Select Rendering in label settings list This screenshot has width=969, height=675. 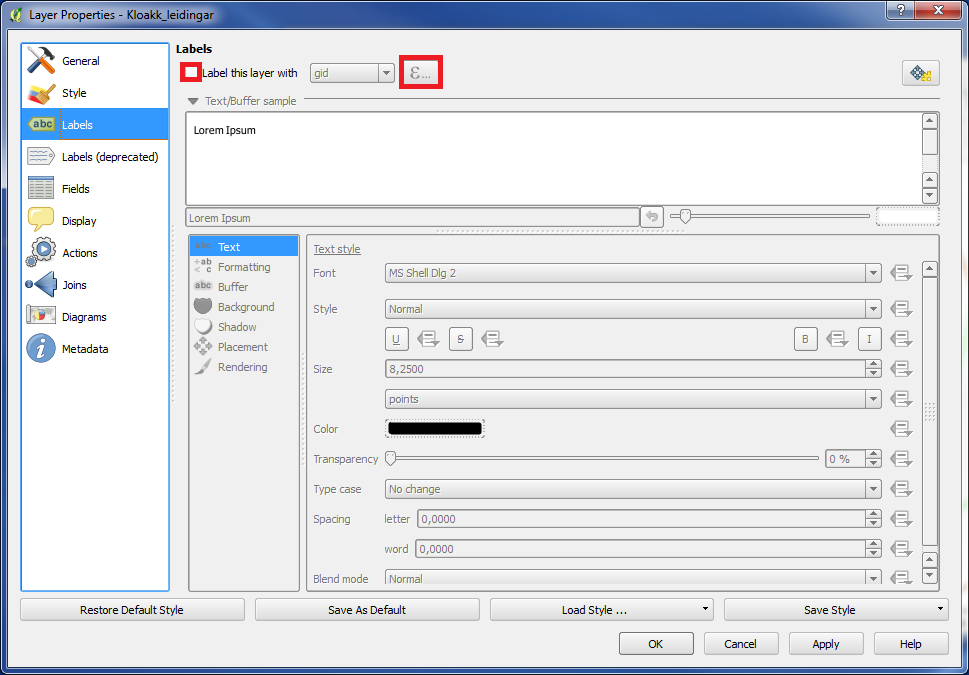[244, 367]
